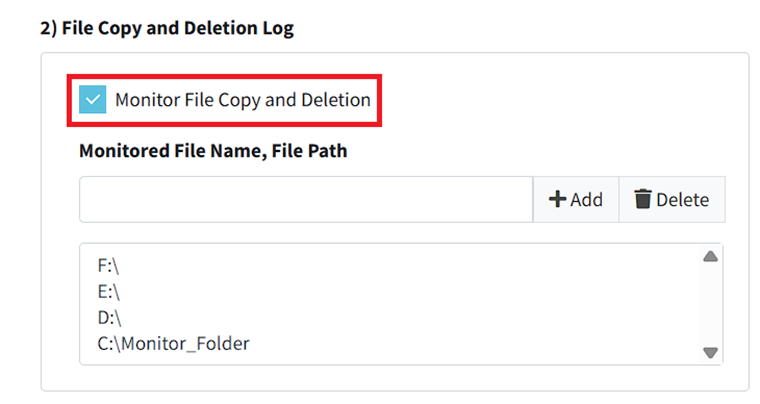760x404 pixels.
Task: Click the plus icon on Add button
Action: tap(558, 200)
